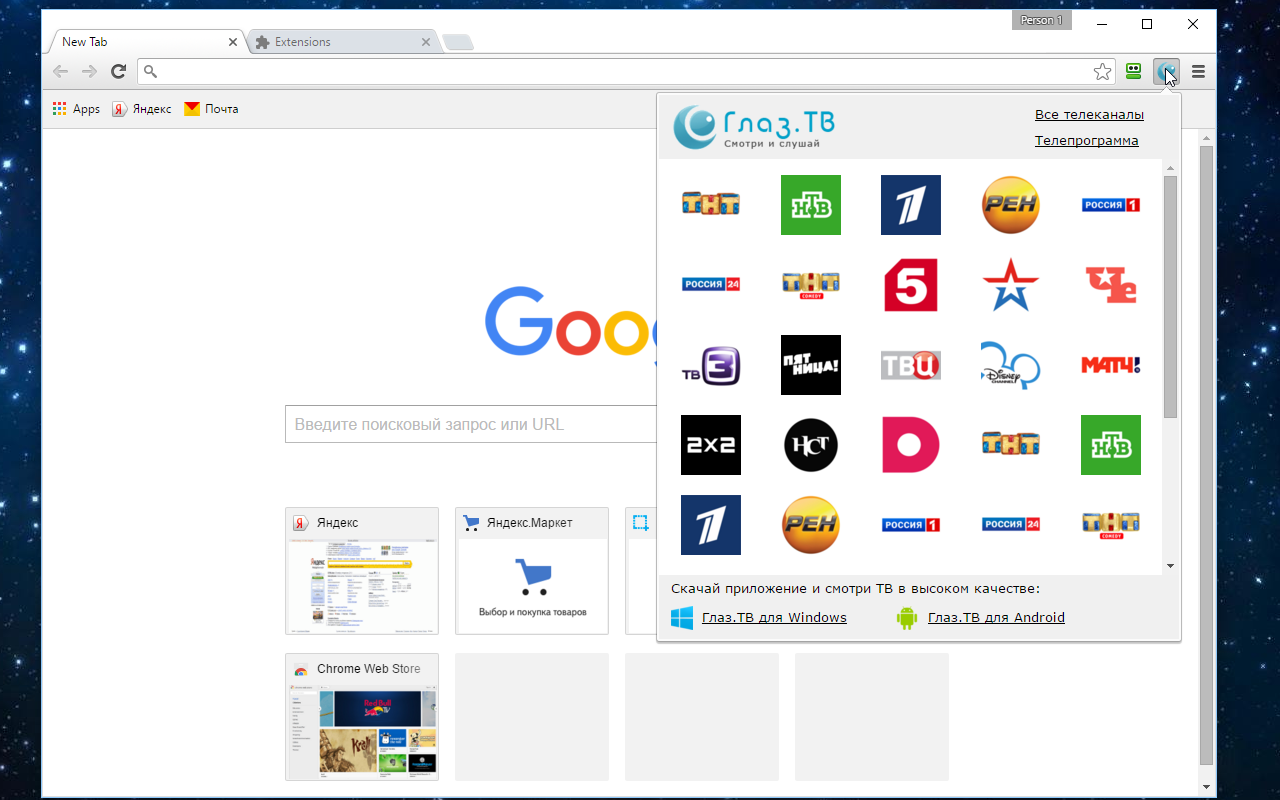Open the Дождь pink channel logo
Image resolution: width=1280 pixels, height=800 pixels.
[x=911, y=445]
